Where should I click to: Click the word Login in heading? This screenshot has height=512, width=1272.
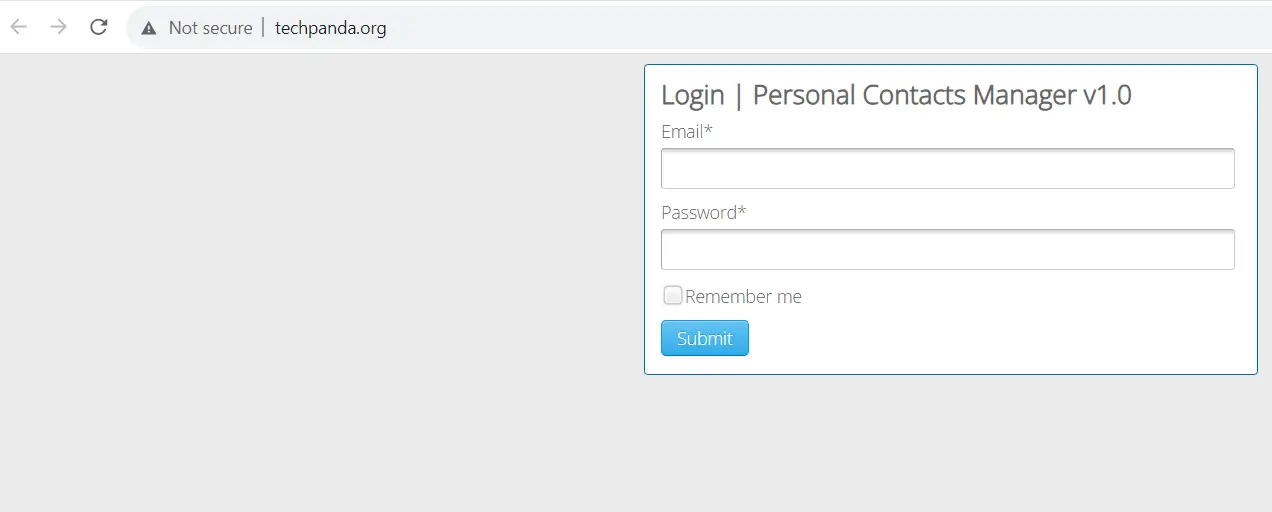pyautogui.click(x=692, y=95)
